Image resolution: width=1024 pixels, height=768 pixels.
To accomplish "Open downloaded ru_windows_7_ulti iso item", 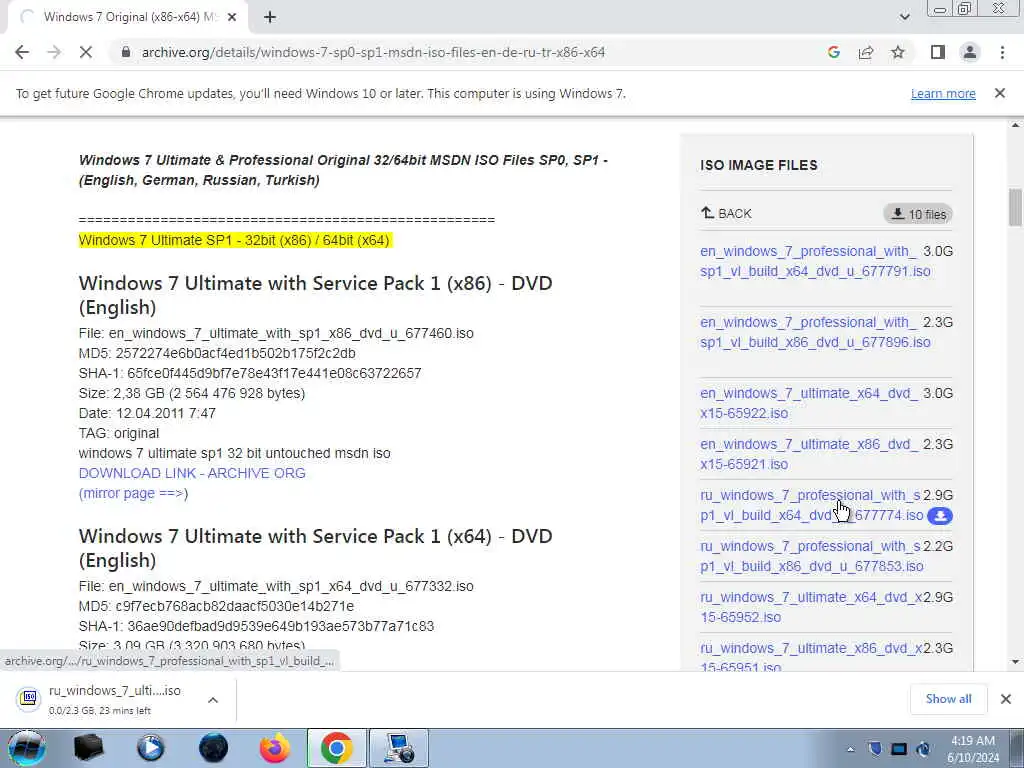I will (115, 699).
